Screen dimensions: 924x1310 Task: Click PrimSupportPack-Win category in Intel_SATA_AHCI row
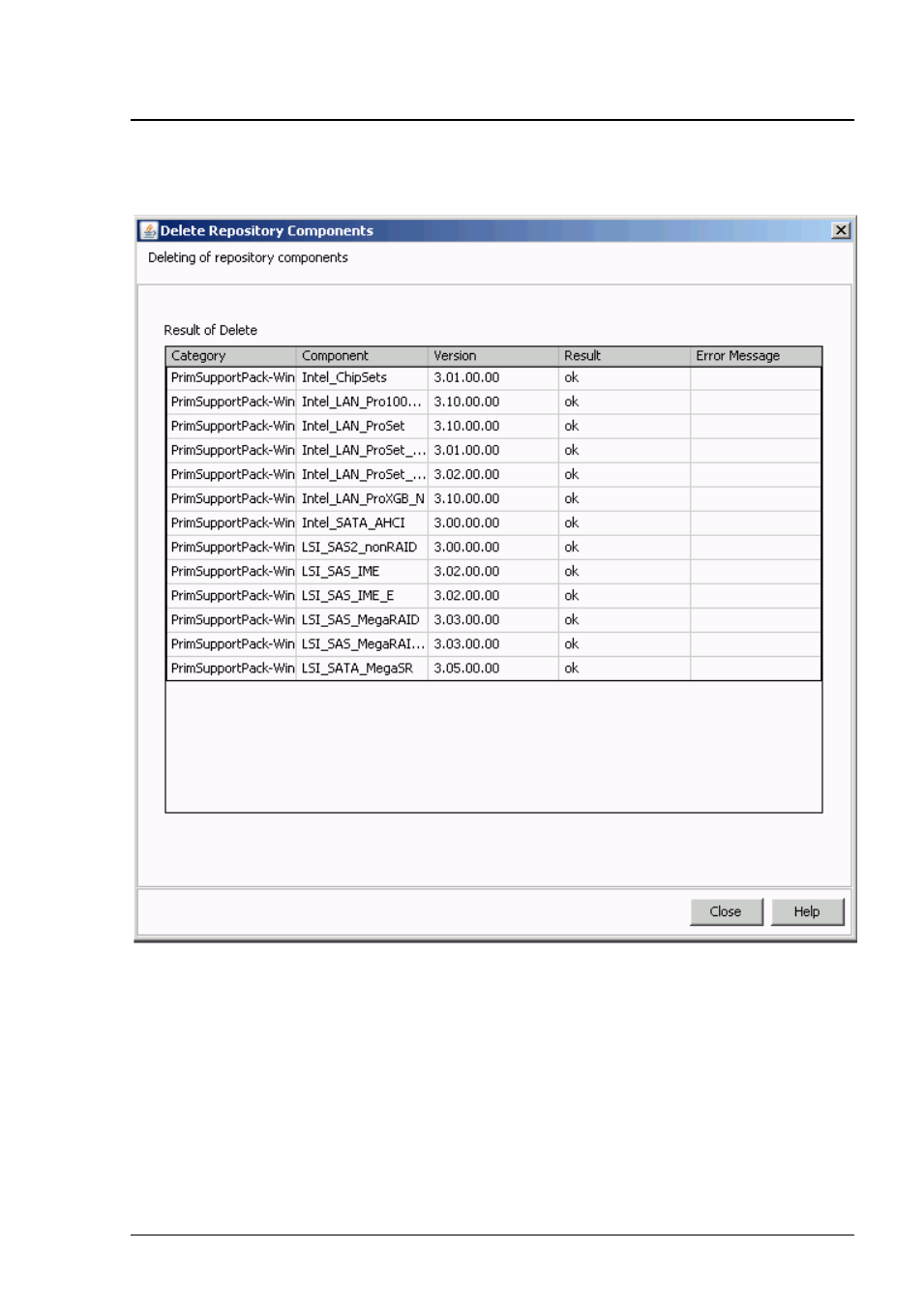coord(231,522)
